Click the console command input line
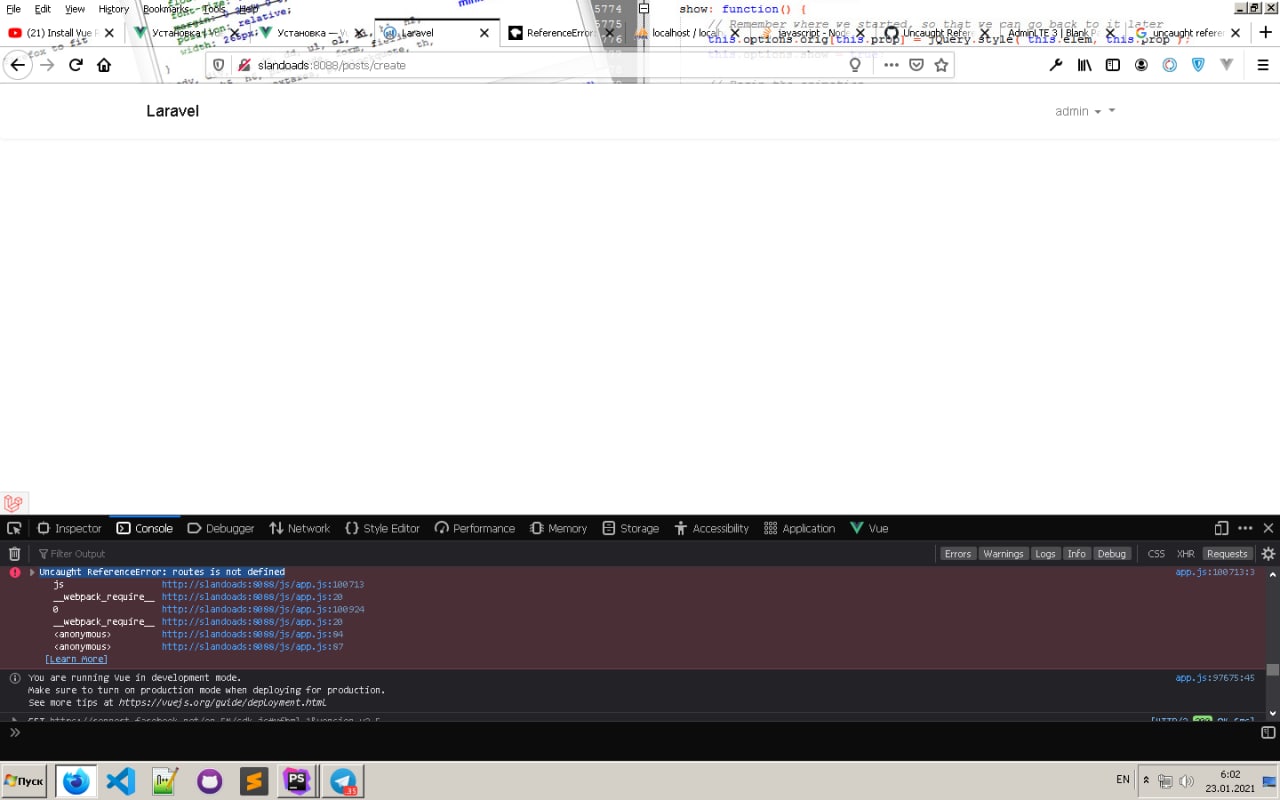The width and height of the screenshot is (1280, 800). pos(640,733)
